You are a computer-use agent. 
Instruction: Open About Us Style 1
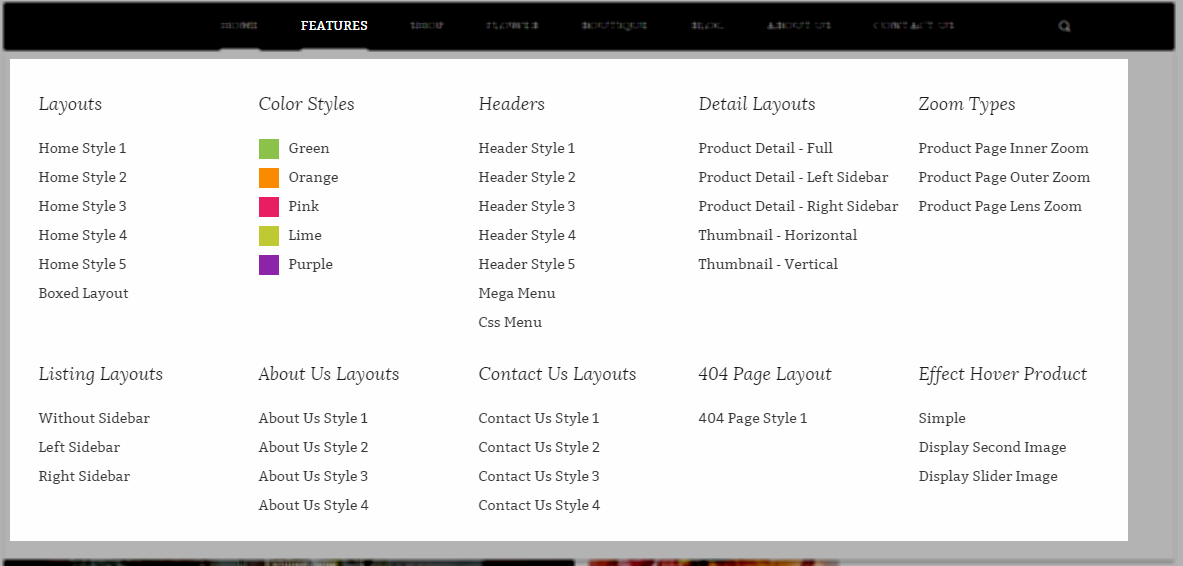click(x=313, y=418)
